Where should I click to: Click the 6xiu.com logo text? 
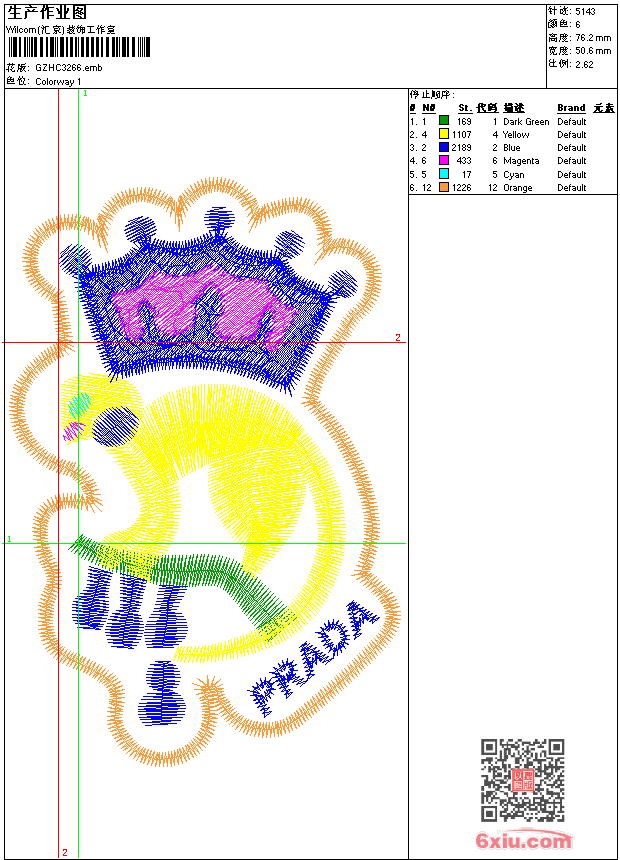coord(523,840)
